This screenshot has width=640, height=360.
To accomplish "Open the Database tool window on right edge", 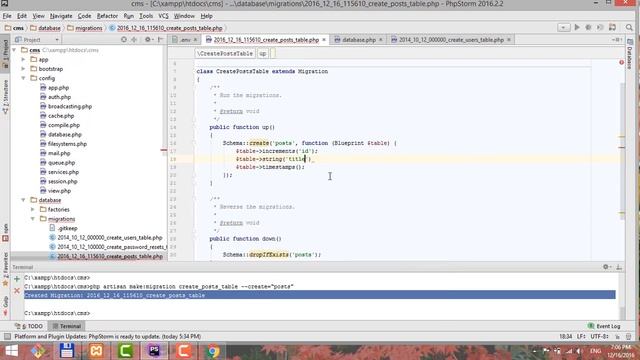I will click(x=629, y=54).
